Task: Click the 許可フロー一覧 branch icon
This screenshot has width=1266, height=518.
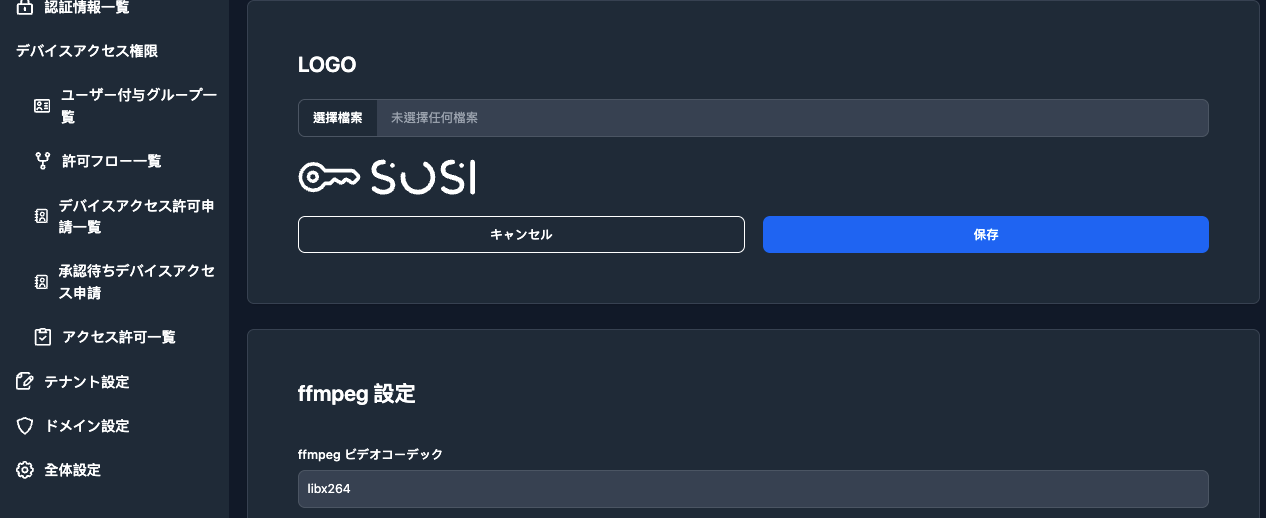Action: coord(42,160)
